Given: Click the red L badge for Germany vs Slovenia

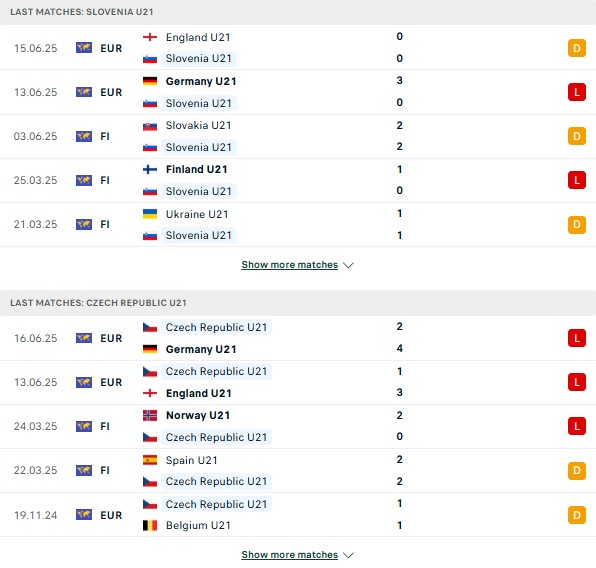Looking at the screenshot, I should [x=577, y=92].
